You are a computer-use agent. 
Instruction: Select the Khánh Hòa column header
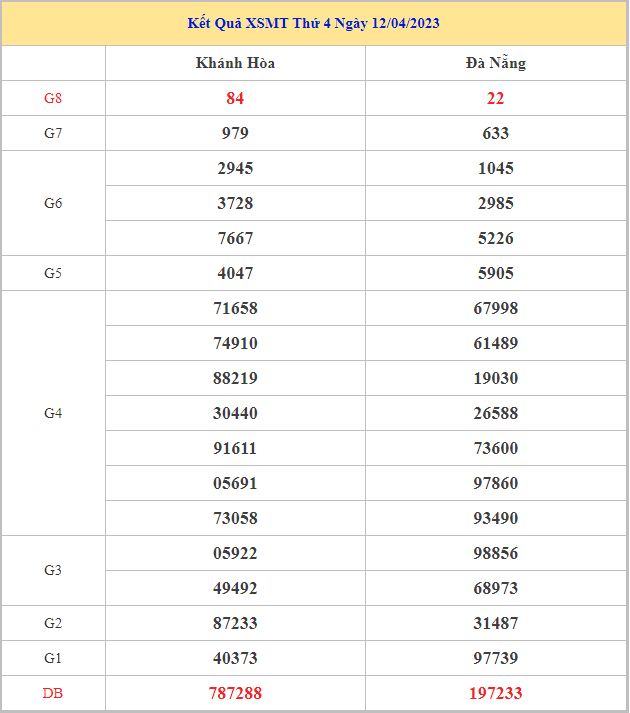point(235,63)
